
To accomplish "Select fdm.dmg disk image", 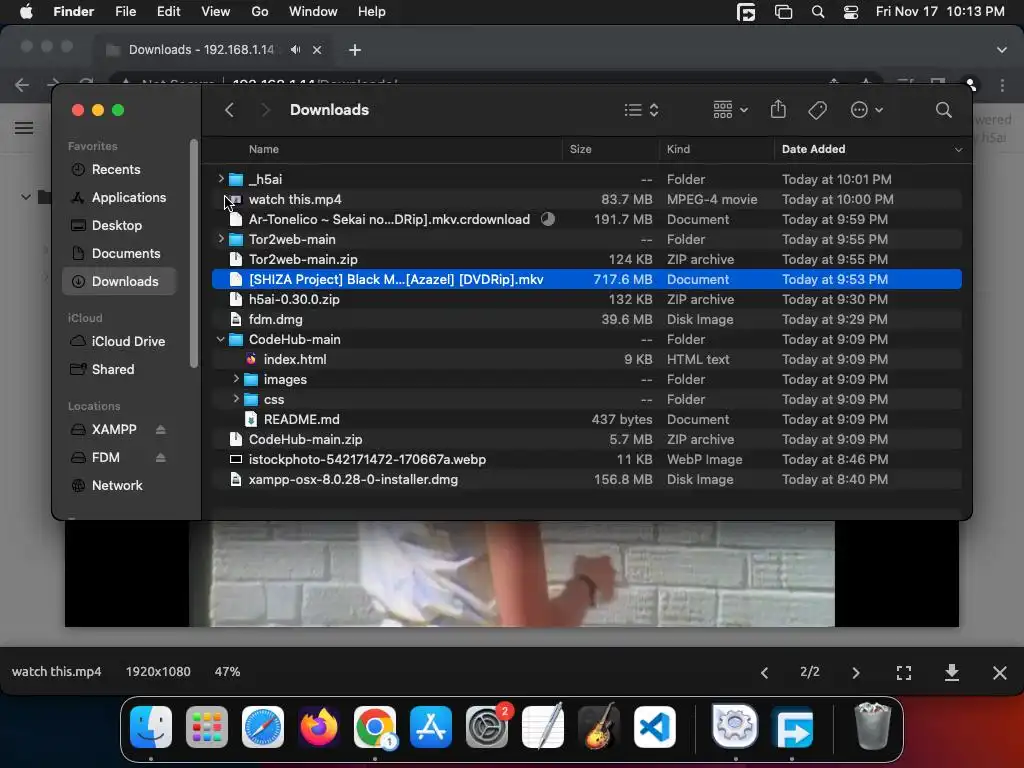I will (586, 319).
